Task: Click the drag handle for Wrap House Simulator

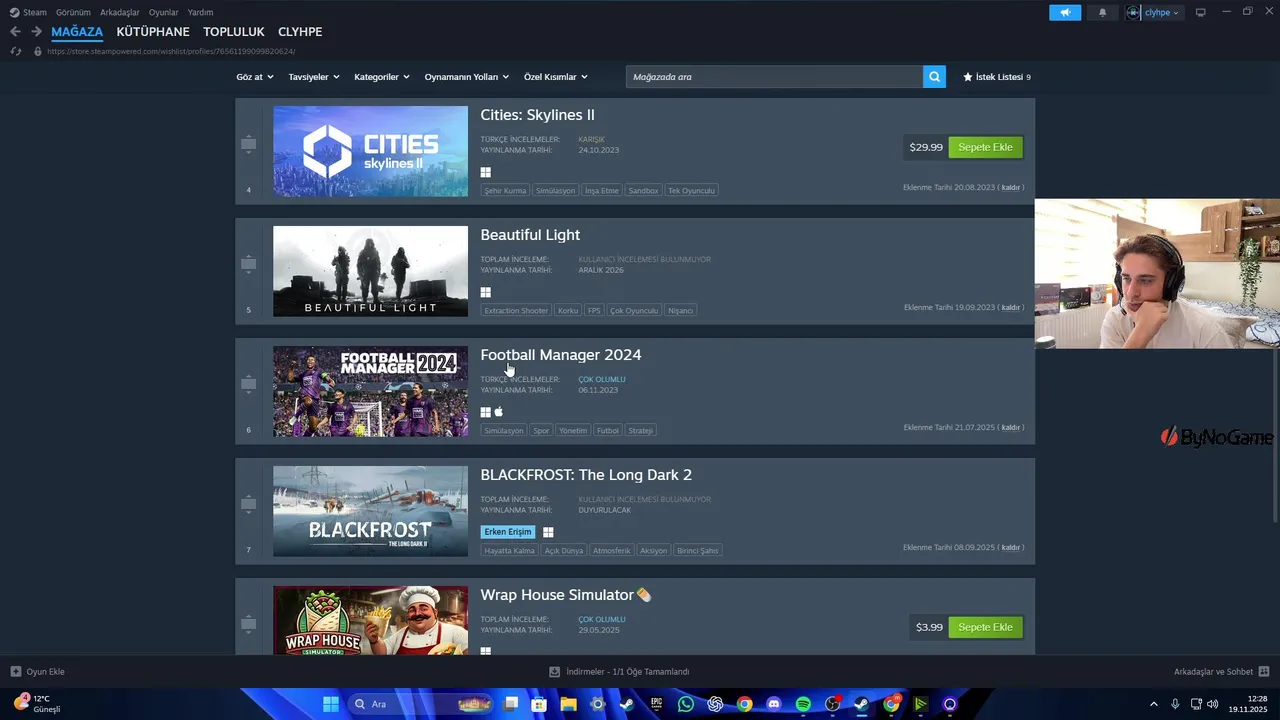Action: pos(248,624)
